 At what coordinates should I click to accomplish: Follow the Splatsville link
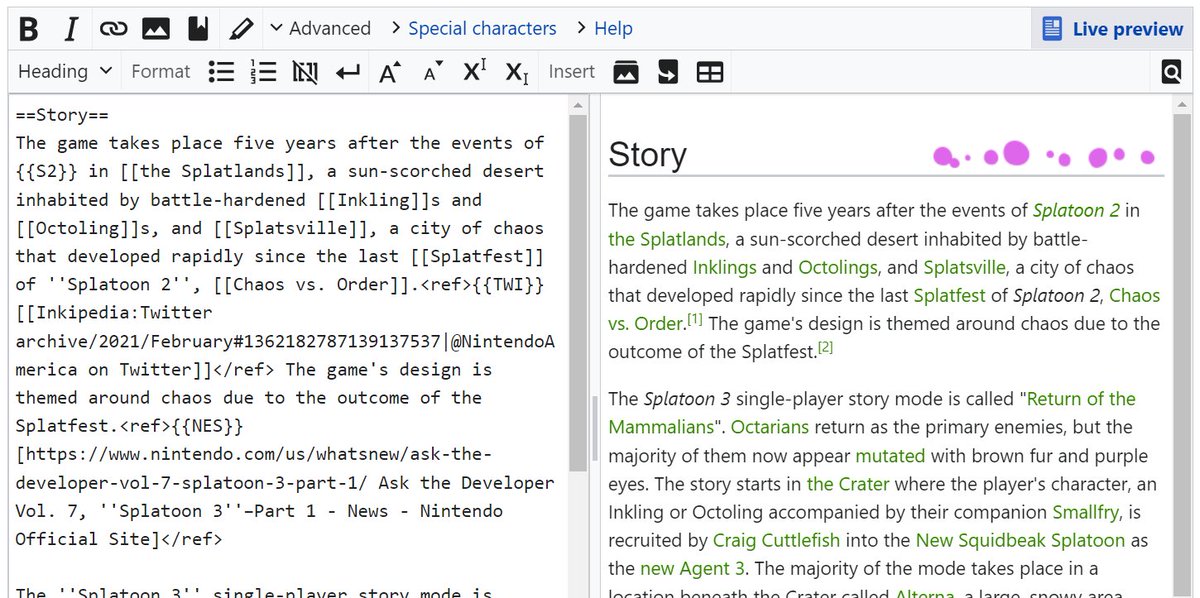(x=964, y=267)
